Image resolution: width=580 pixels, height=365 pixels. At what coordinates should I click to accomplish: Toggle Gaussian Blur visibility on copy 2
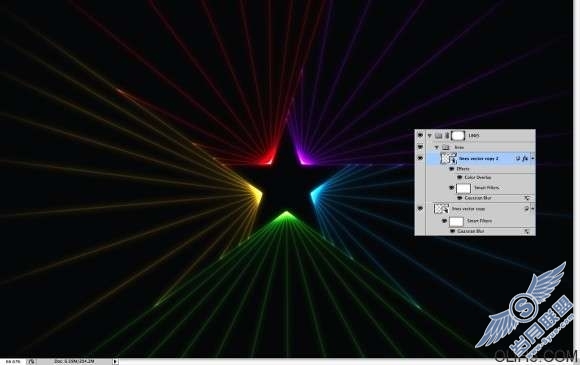(x=460, y=198)
